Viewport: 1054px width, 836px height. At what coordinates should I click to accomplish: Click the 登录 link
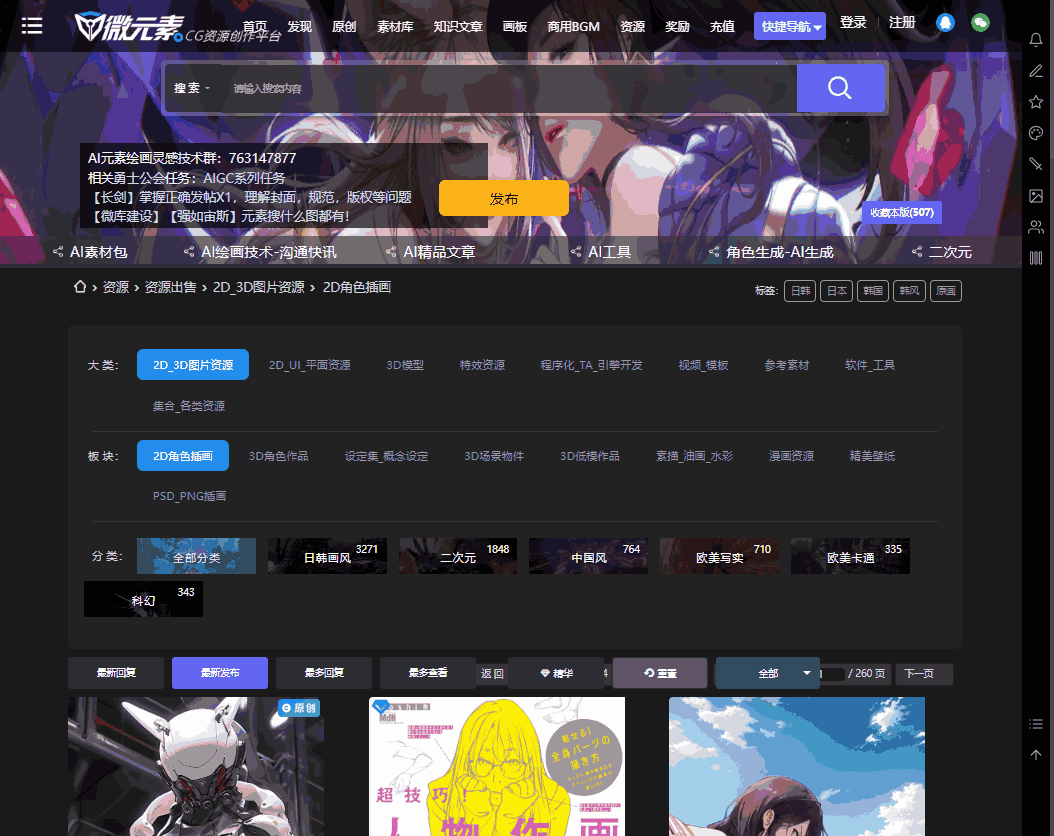click(853, 22)
